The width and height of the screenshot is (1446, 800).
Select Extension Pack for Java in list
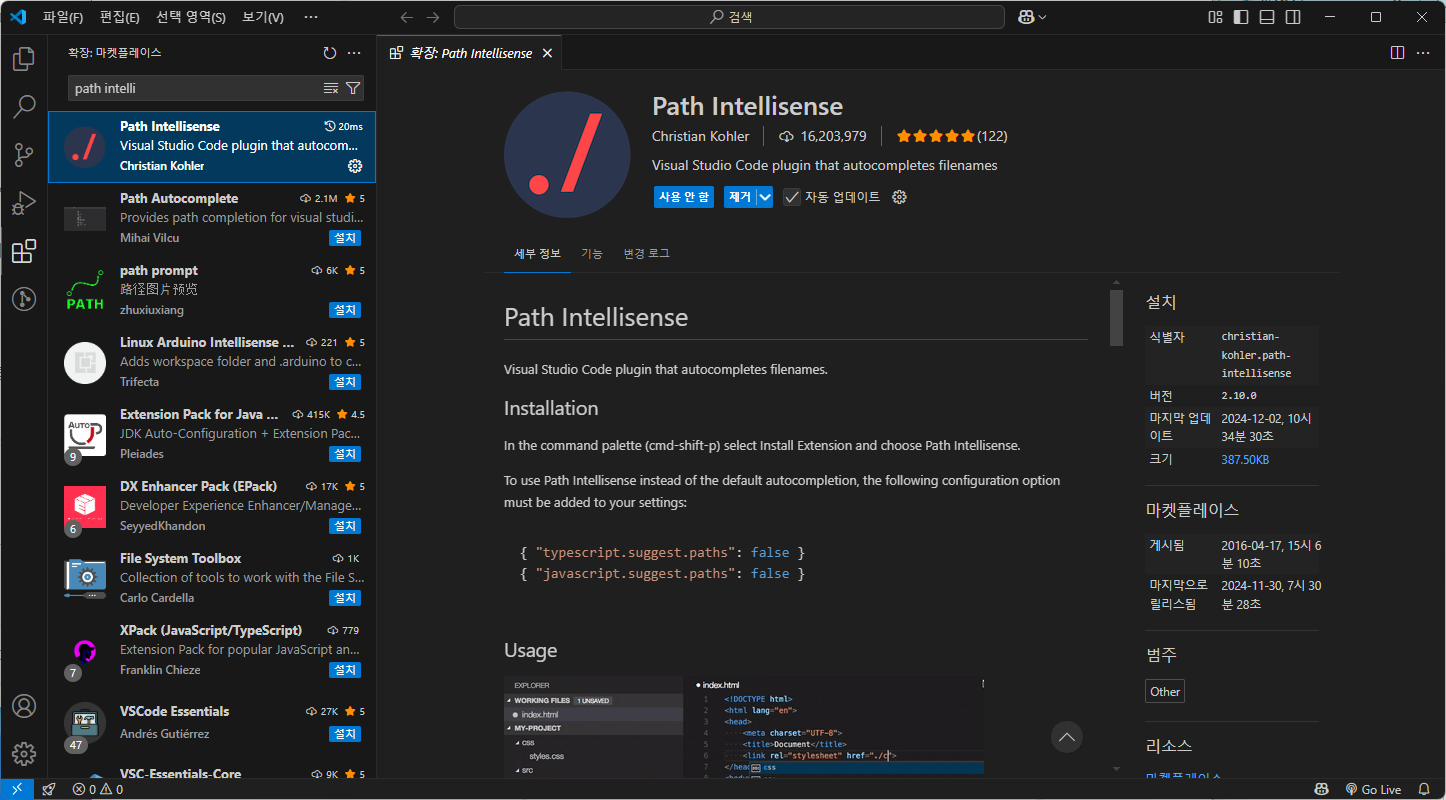pyautogui.click(x=211, y=434)
